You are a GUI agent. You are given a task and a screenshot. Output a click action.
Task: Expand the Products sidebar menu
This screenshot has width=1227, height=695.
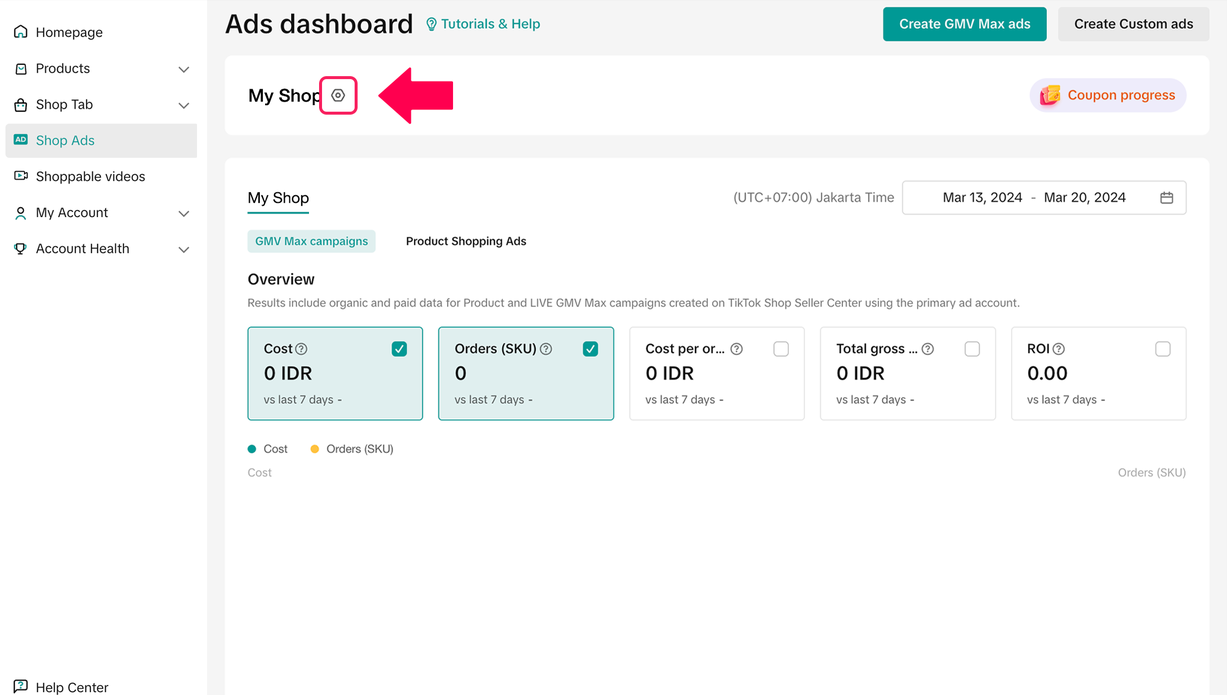[x=183, y=69]
